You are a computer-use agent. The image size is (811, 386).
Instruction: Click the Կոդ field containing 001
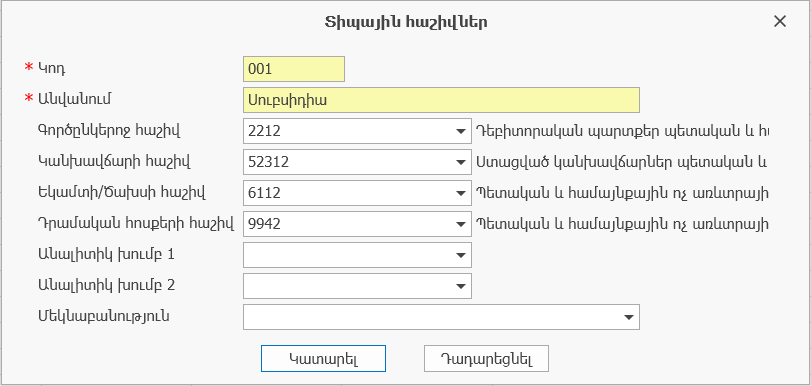click(294, 69)
